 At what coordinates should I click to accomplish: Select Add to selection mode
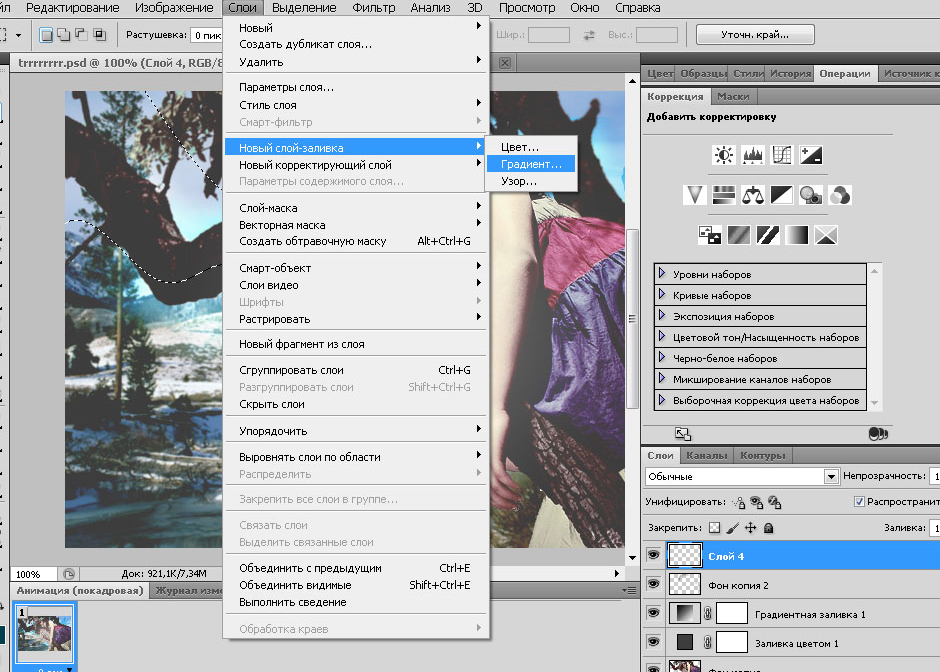coord(64,35)
